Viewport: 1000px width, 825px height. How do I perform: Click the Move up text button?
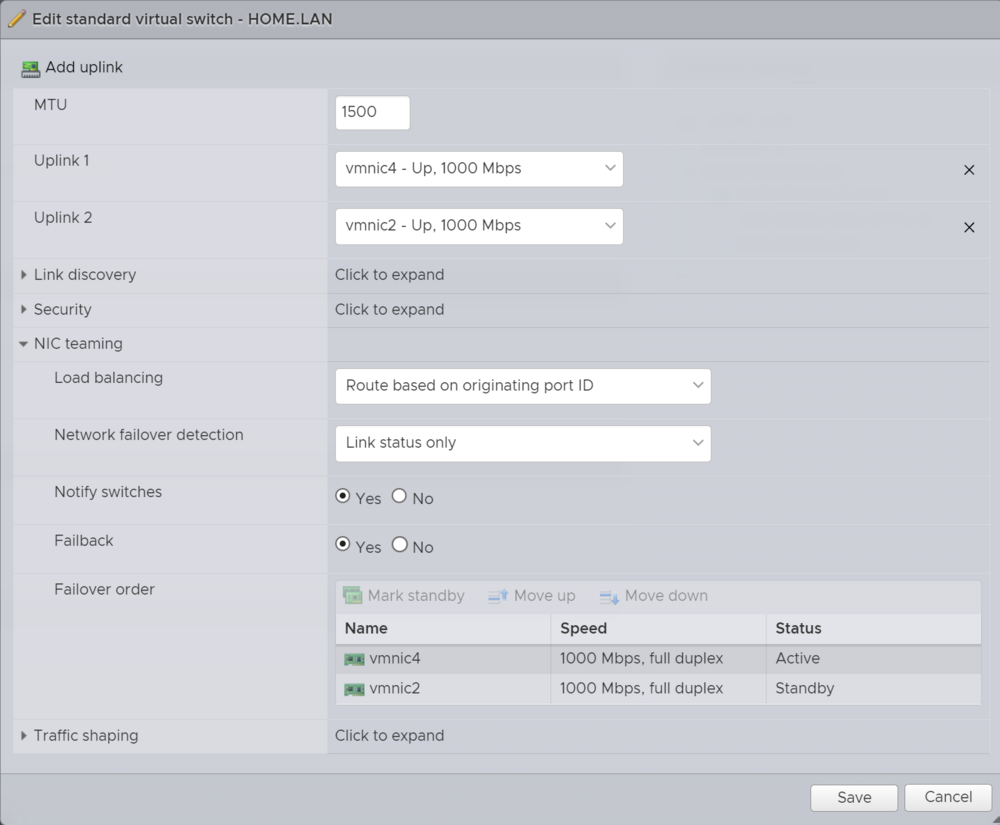[545, 595]
